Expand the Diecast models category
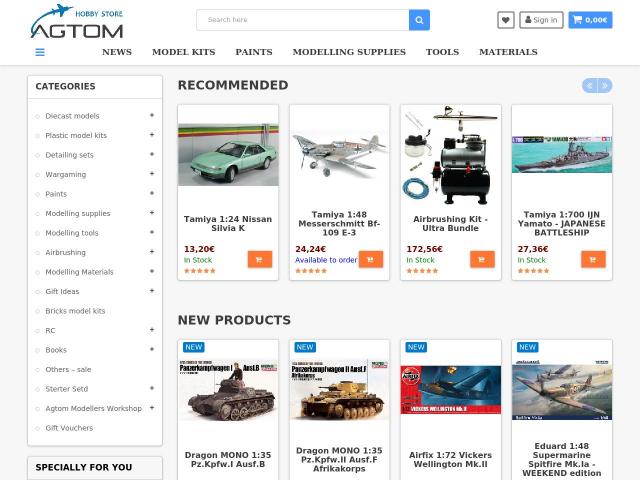 click(152, 116)
